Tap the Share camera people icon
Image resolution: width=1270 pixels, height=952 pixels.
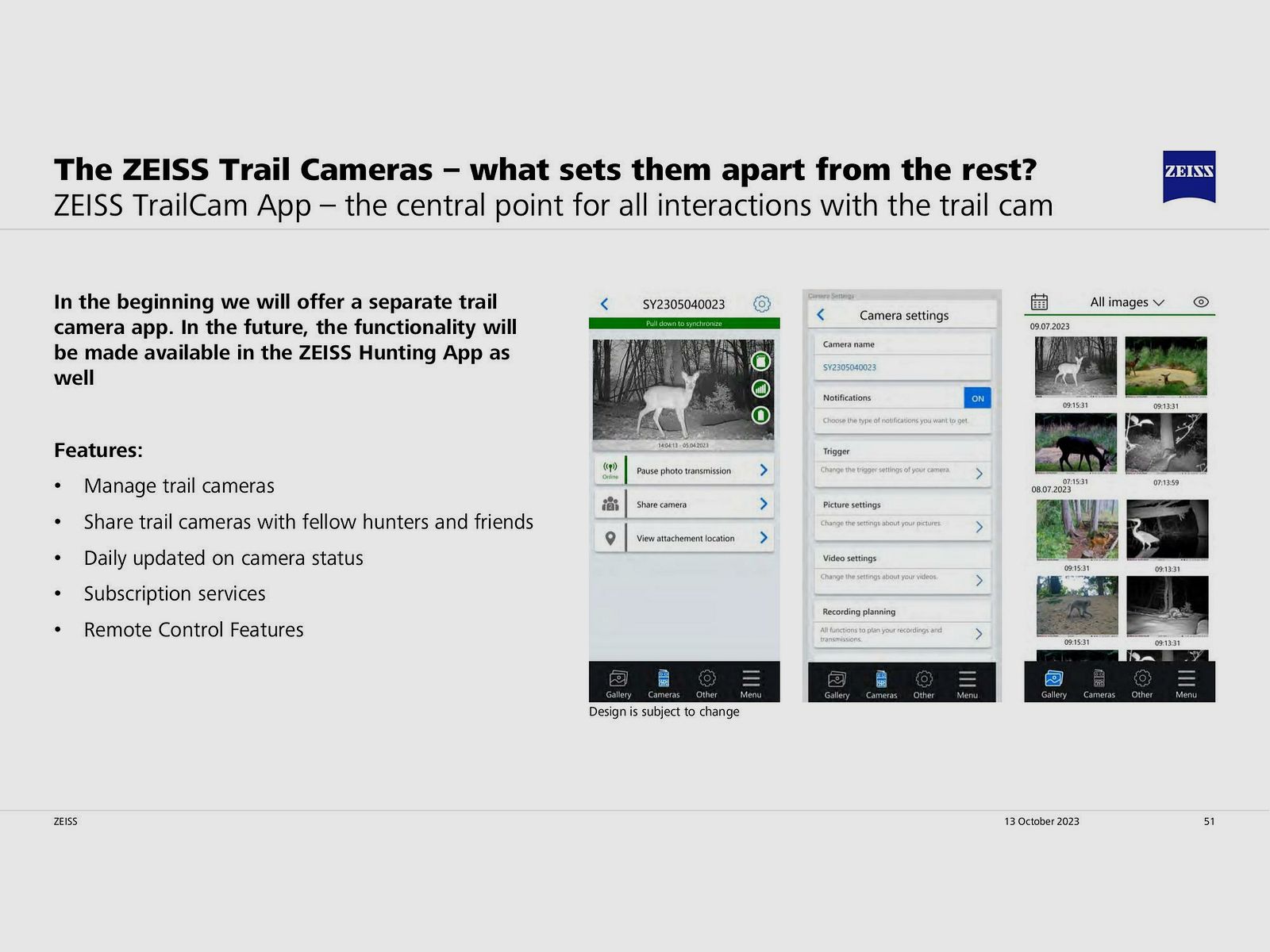[610, 504]
